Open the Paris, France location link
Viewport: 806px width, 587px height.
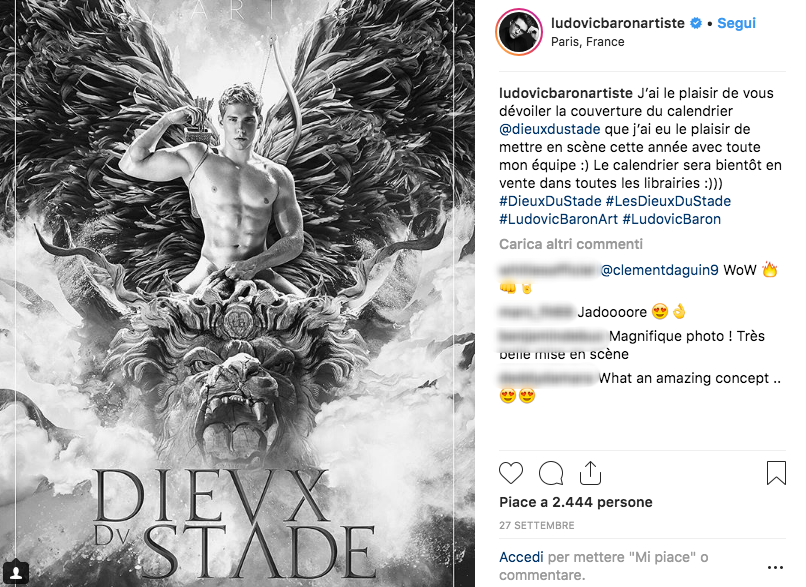pyautogui.click(x=588, y=42)
